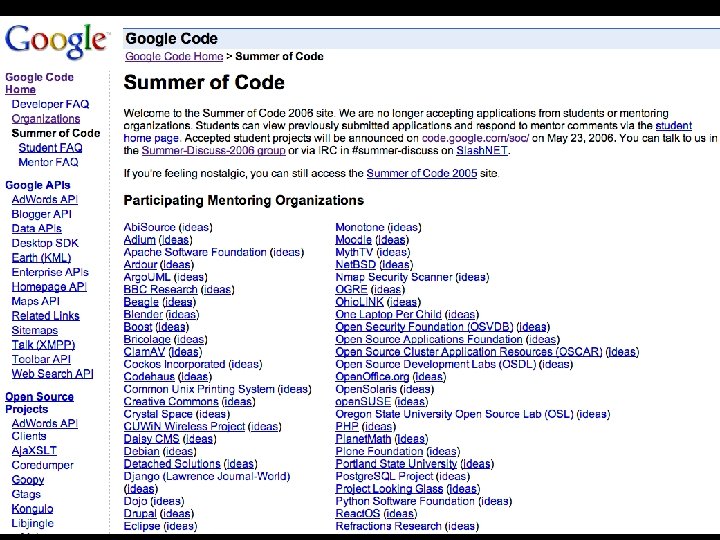
Task: Open the Moodle organization link
Action: point(353,240)
